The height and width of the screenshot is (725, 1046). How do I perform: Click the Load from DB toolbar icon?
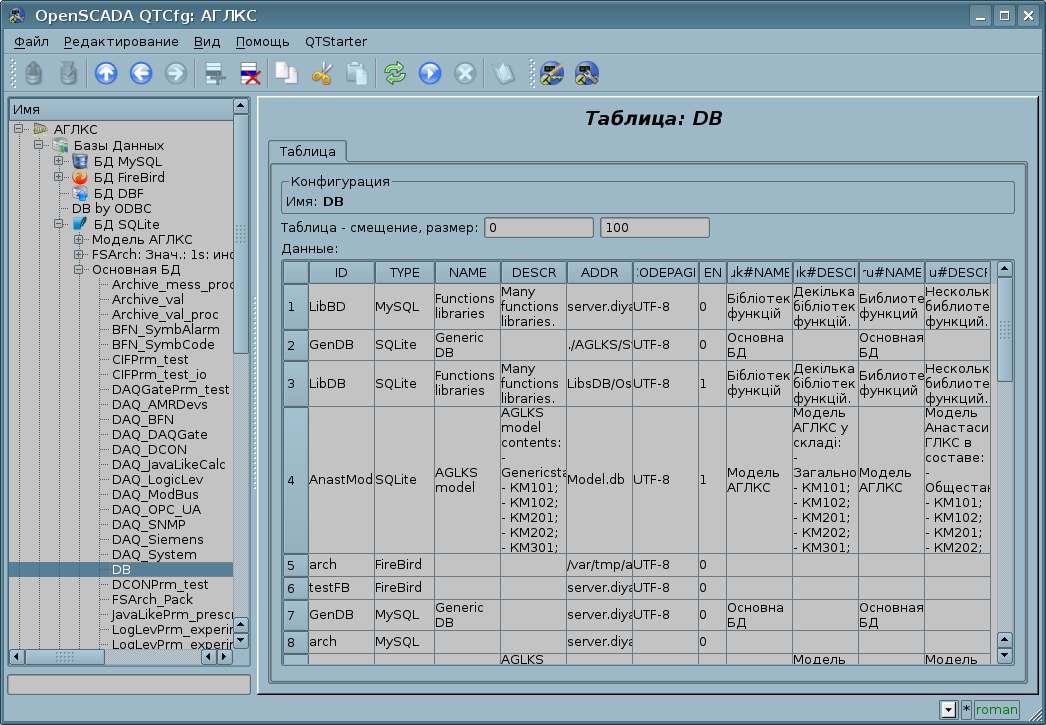point(33,73)
